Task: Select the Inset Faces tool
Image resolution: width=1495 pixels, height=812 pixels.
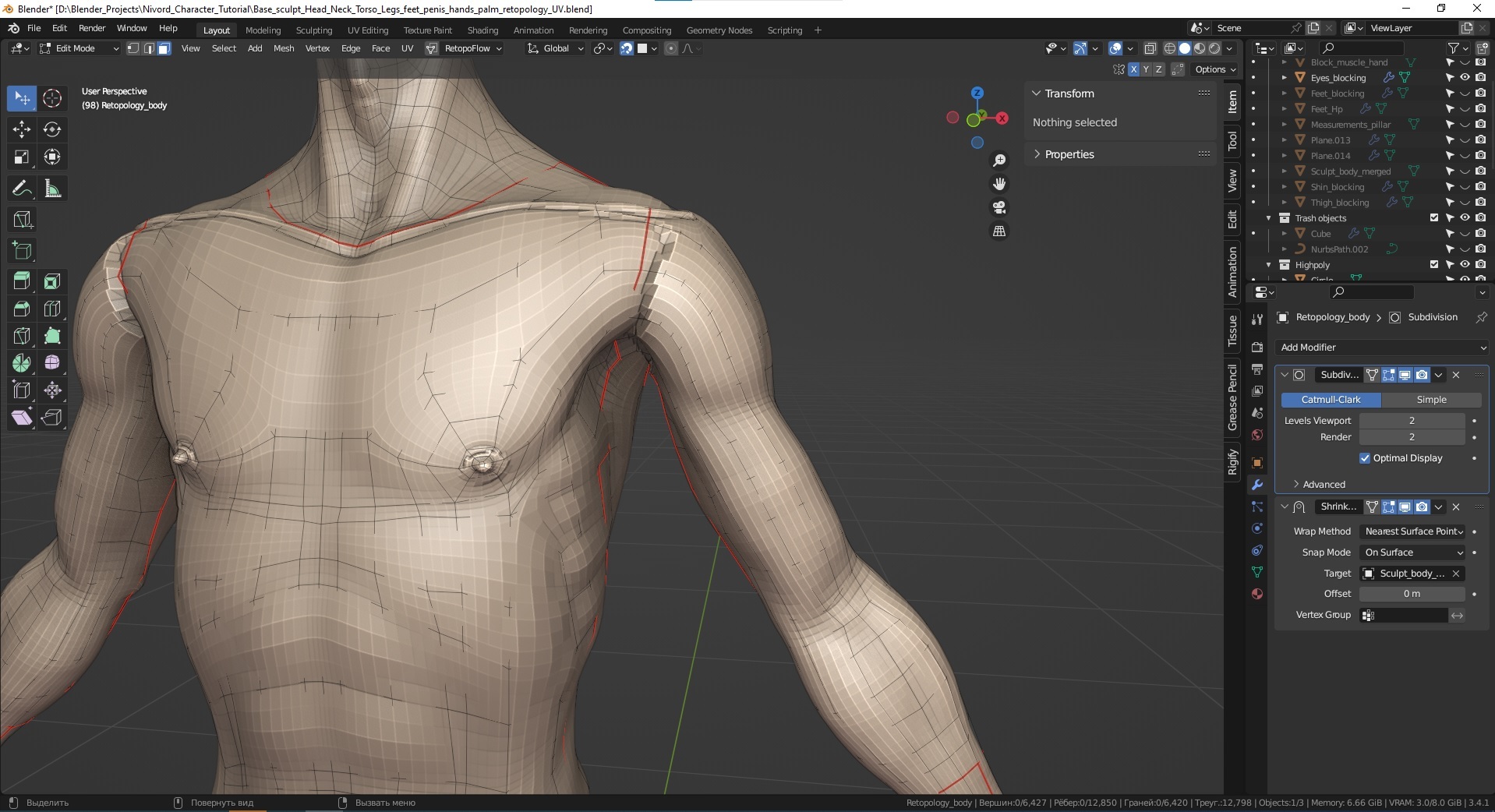Action: (x=52, y=281)
